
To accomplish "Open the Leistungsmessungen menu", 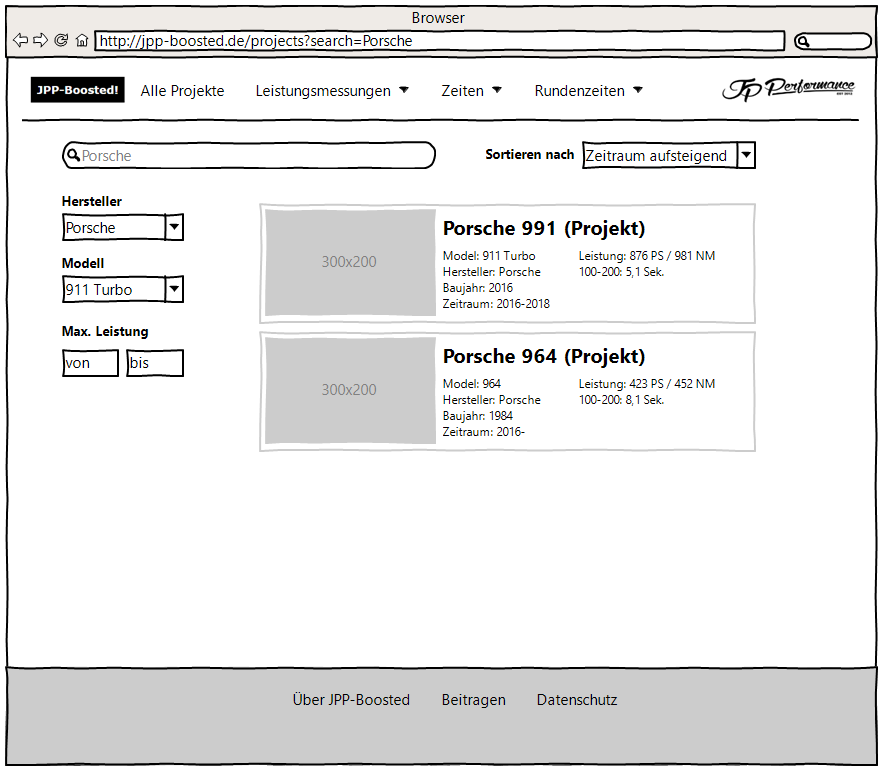I will pyautogui.click(x=332, y=91).
